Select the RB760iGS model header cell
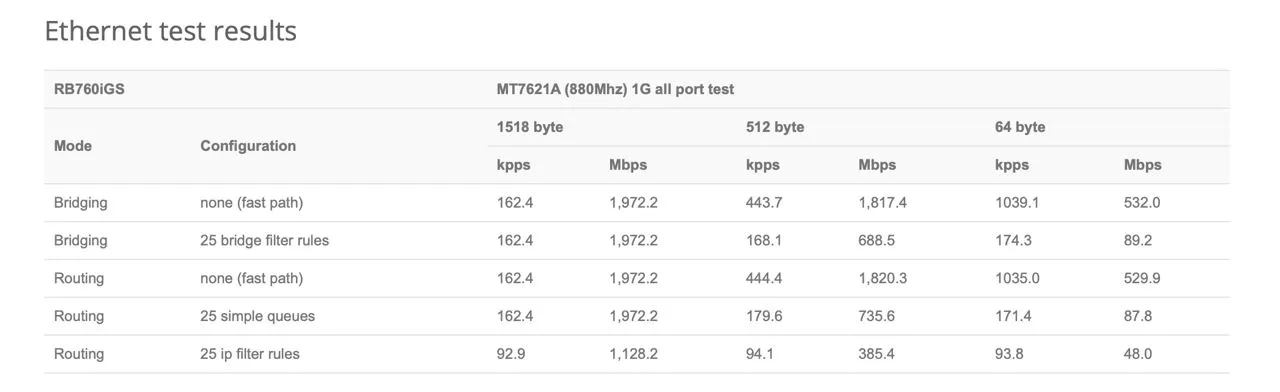Image resolution: width=1280 pixels, height=392 pixels. [x=89, y=89]
